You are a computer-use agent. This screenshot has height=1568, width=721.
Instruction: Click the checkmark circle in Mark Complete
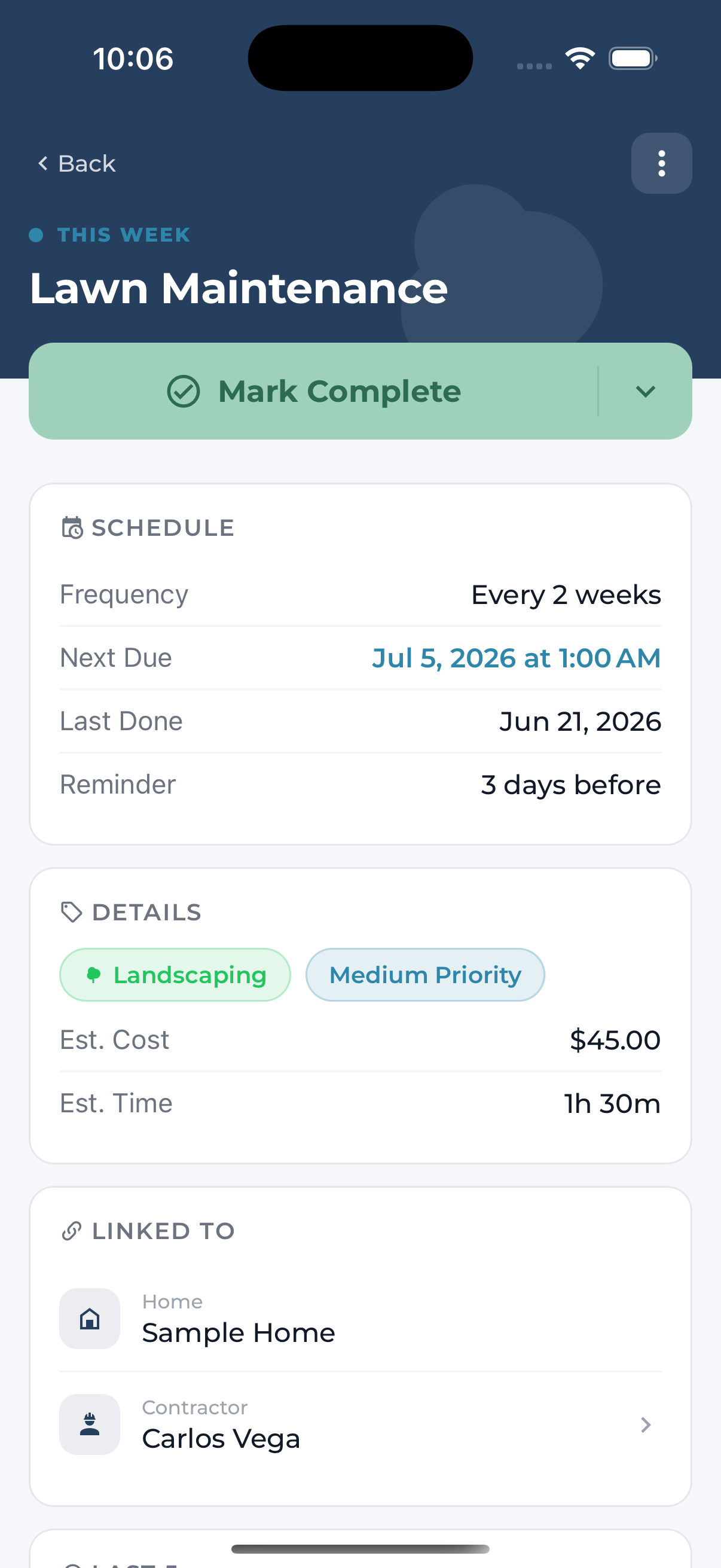pyautogui.click(x=183, y=391)
